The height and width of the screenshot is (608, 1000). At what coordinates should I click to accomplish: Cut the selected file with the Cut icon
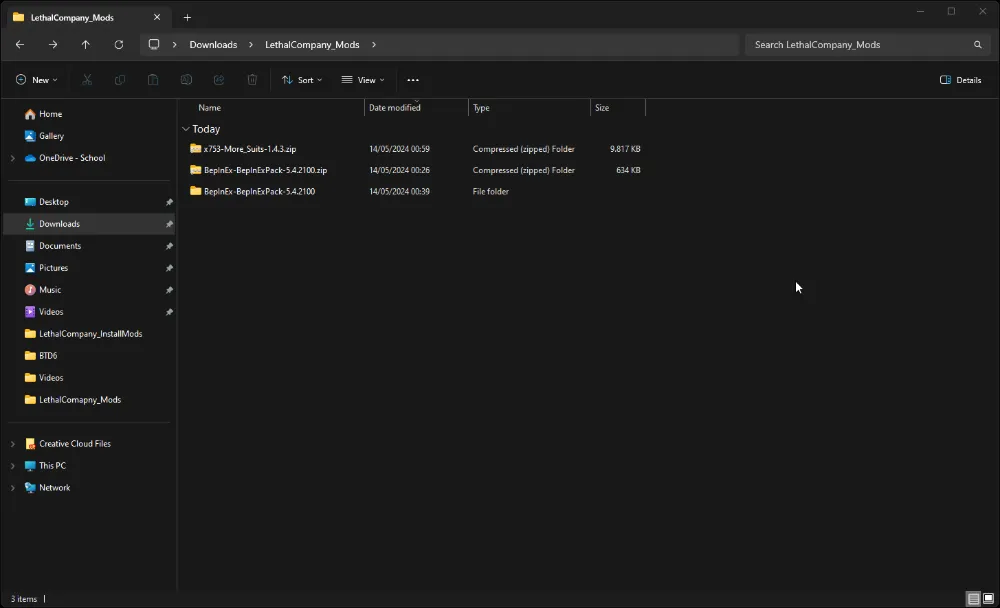[87, 79]
